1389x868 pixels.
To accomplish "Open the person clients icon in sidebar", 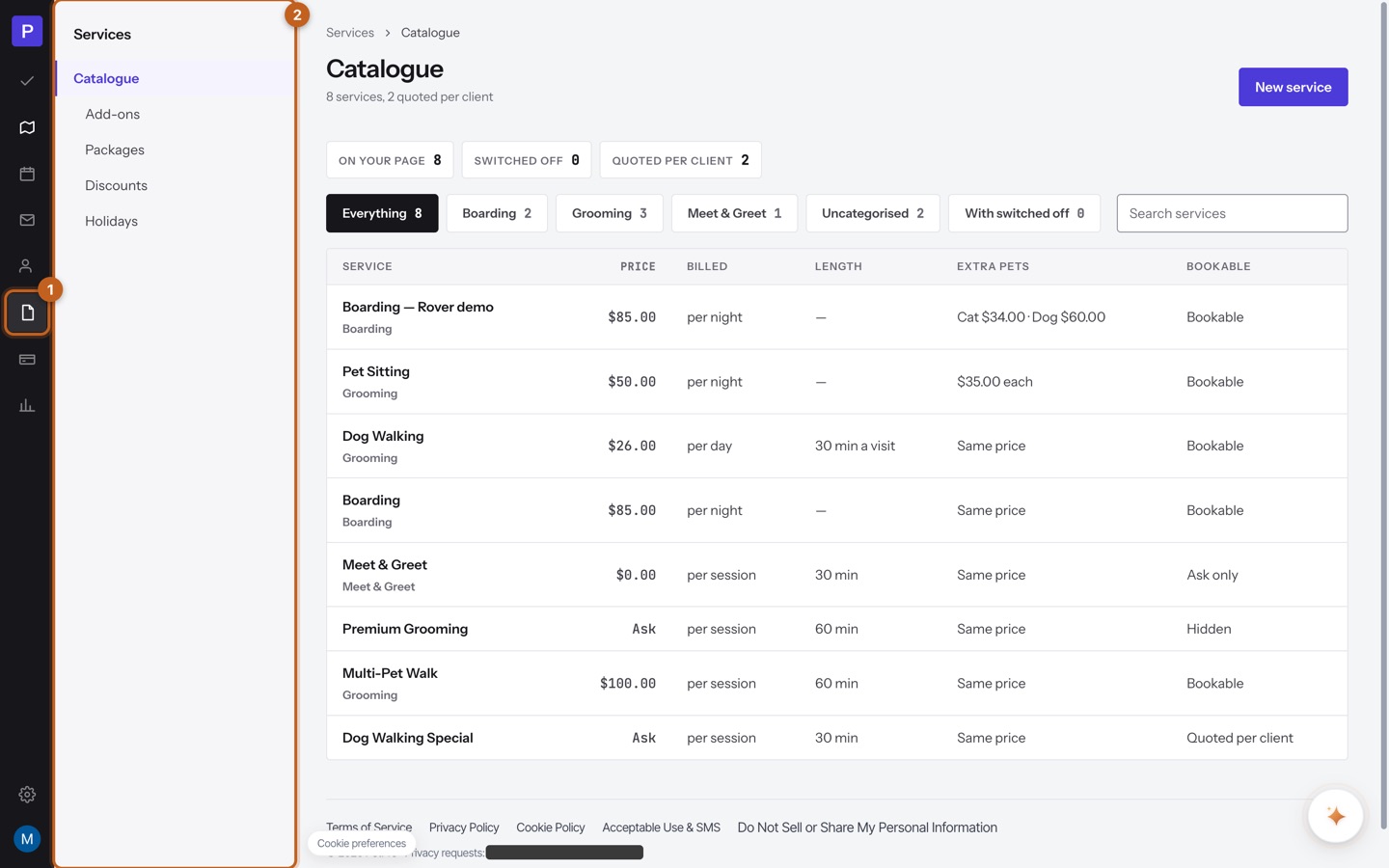I will pyautogui.click(x=27, y=266).
